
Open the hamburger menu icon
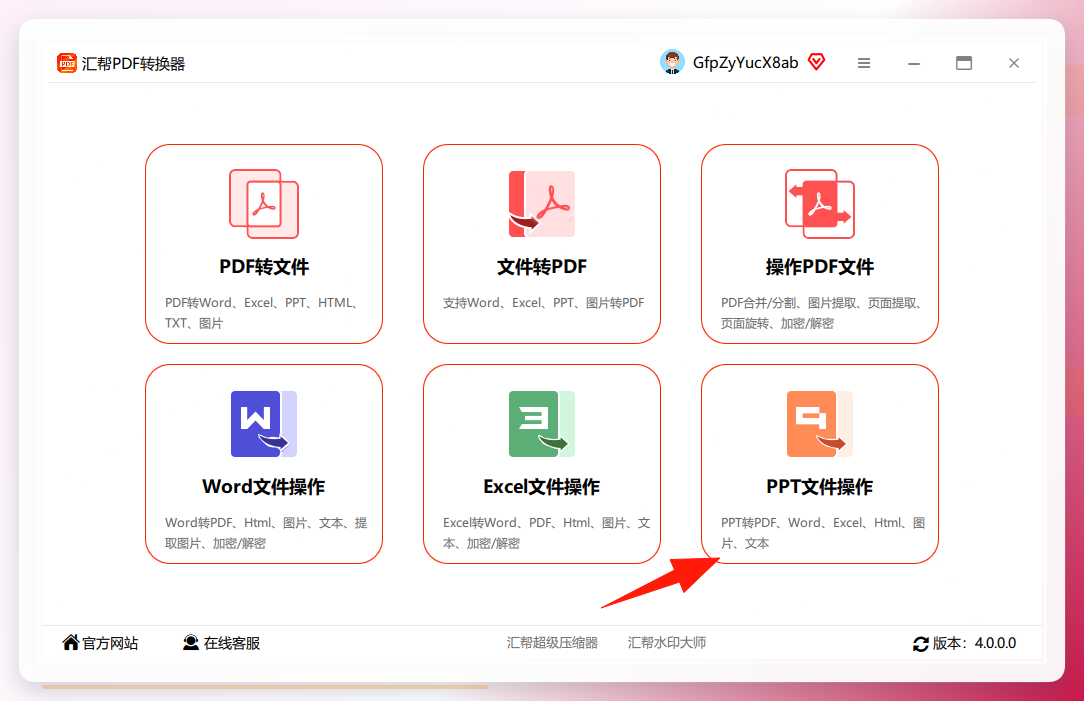pyautogui.click(x=863, y=63)
